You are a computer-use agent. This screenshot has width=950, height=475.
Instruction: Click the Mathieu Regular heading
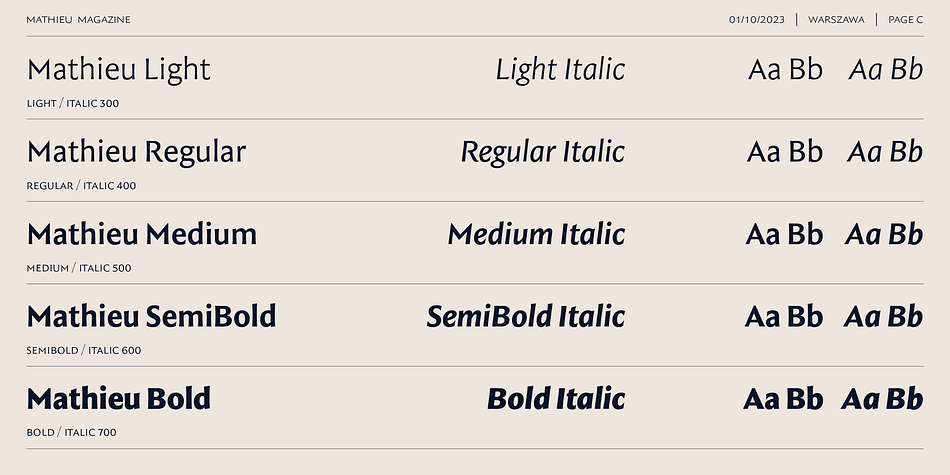click(x=136, y=152)
